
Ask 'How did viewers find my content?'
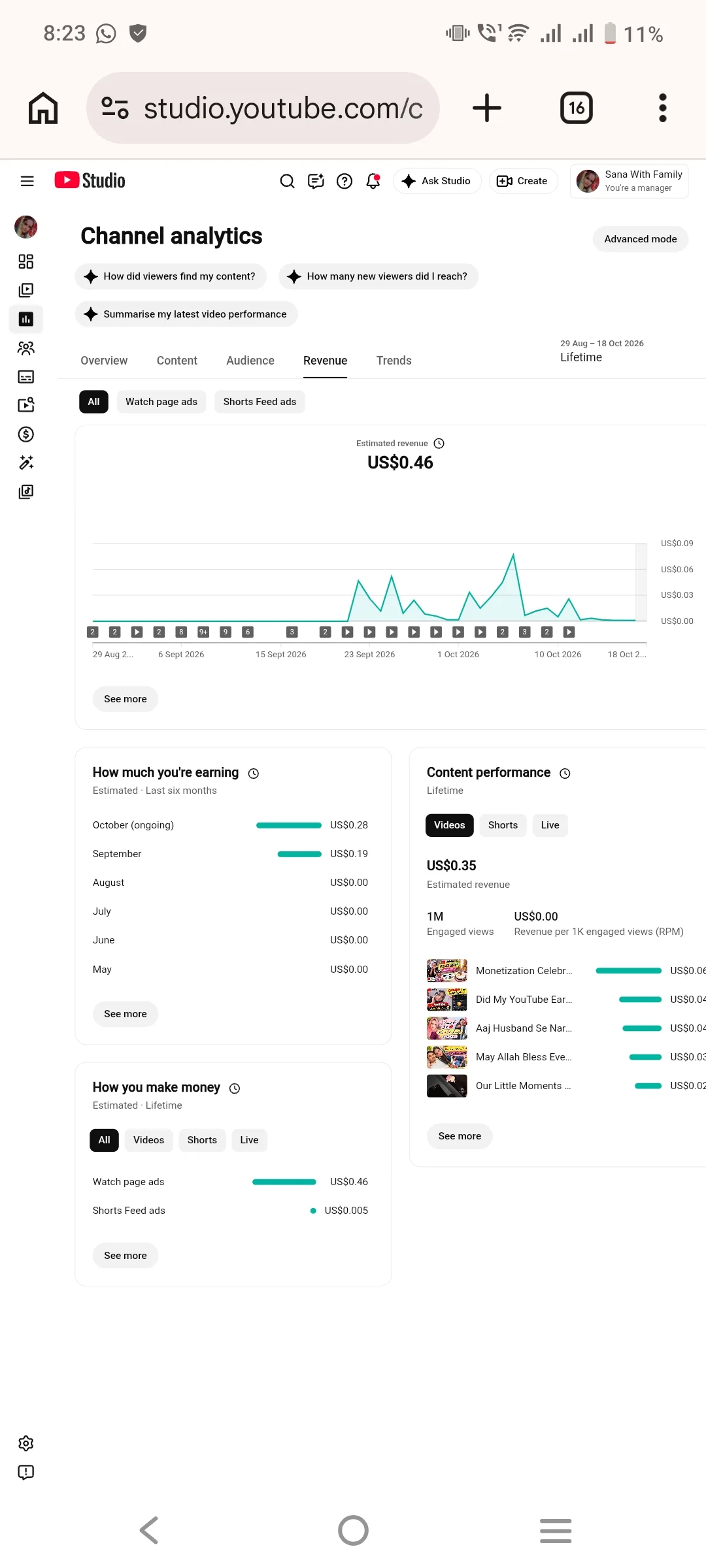click(x=171, y=276)
